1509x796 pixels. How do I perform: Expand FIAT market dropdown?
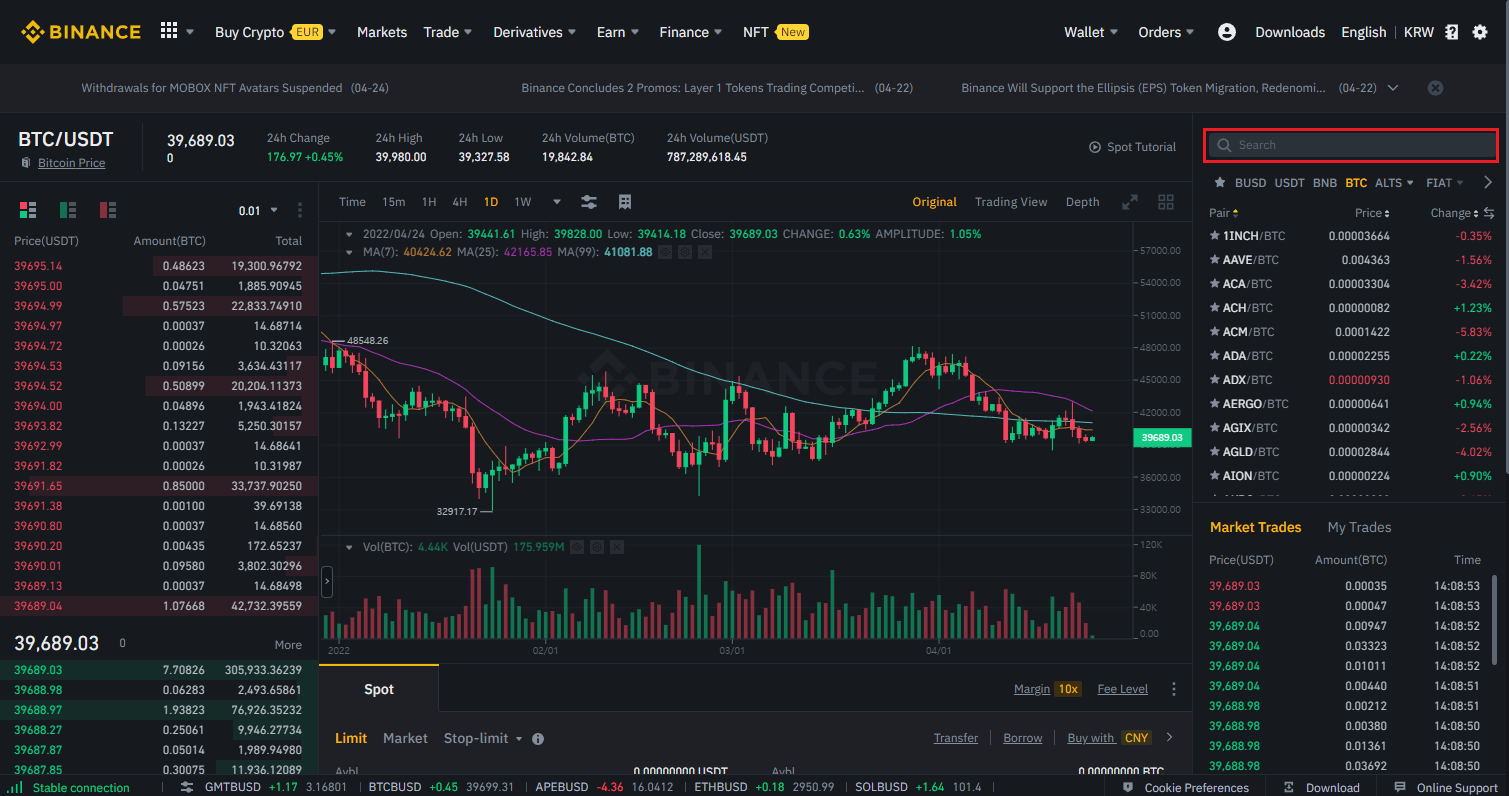click(1445, 183)
